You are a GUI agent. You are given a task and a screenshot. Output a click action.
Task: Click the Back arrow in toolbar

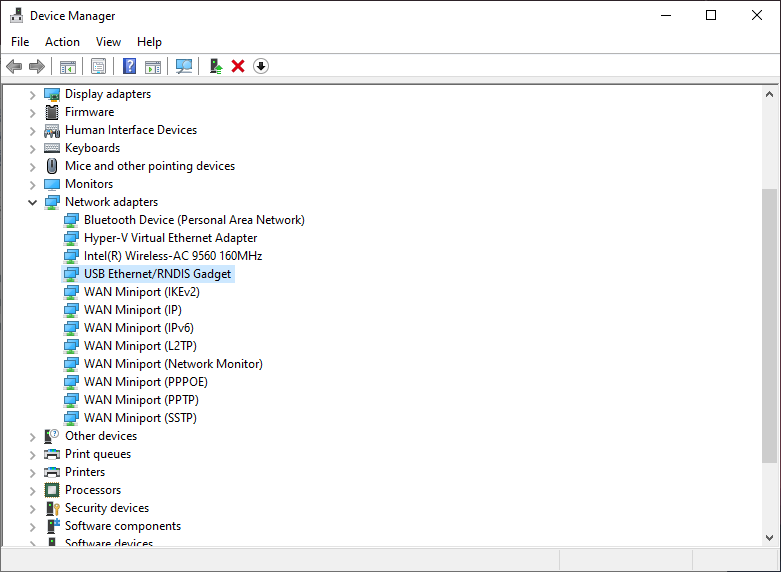pyautogui.click(x=14, y=66)
